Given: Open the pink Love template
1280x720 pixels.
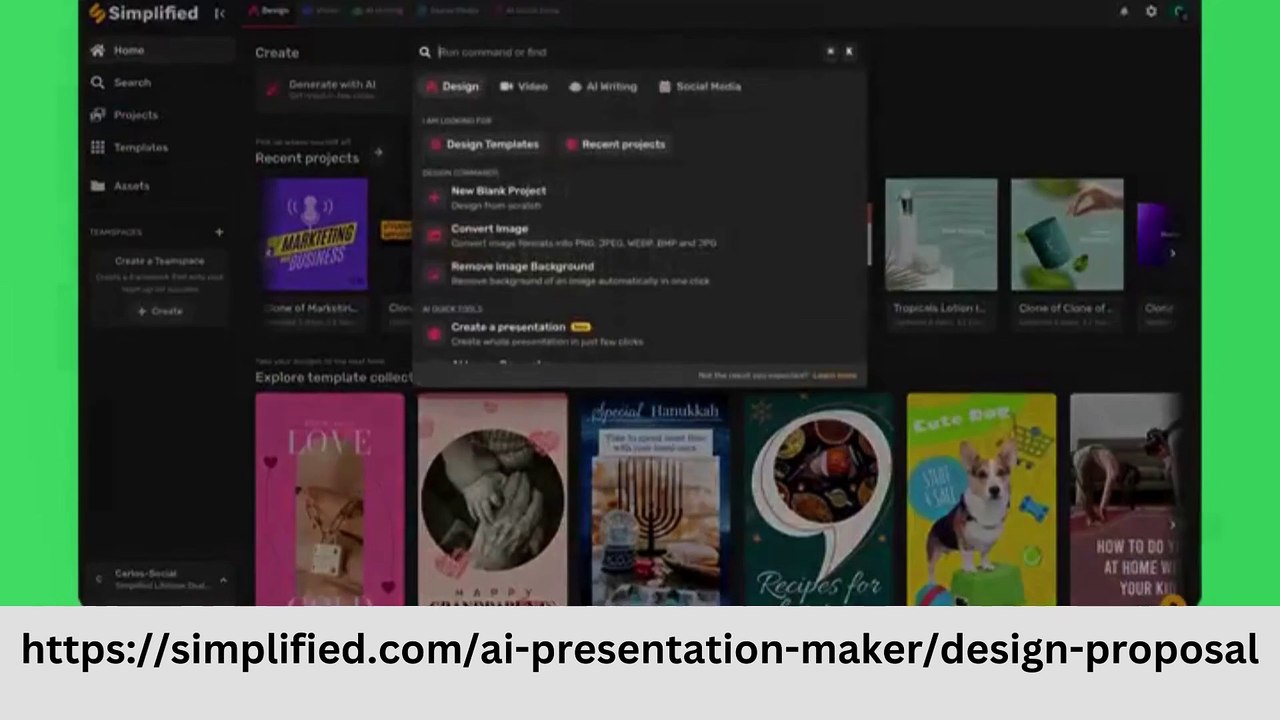Looking at the screenshot, I should click(x=330, y=499).
